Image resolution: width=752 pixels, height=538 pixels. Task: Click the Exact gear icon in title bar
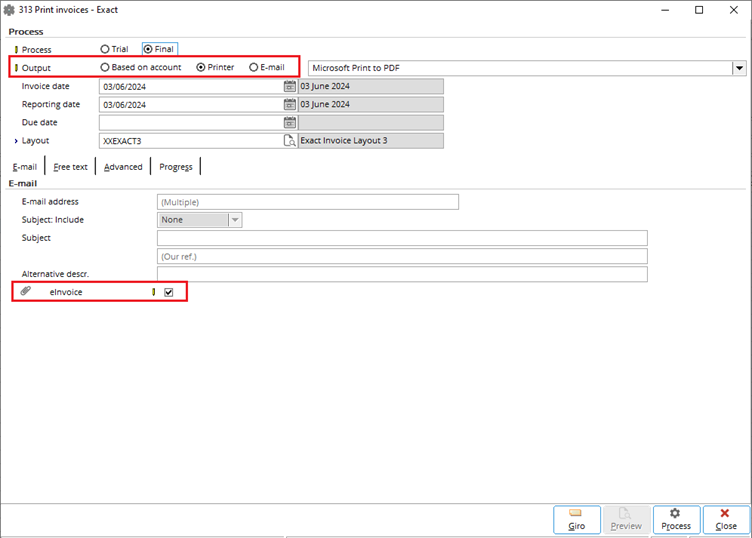9,10
